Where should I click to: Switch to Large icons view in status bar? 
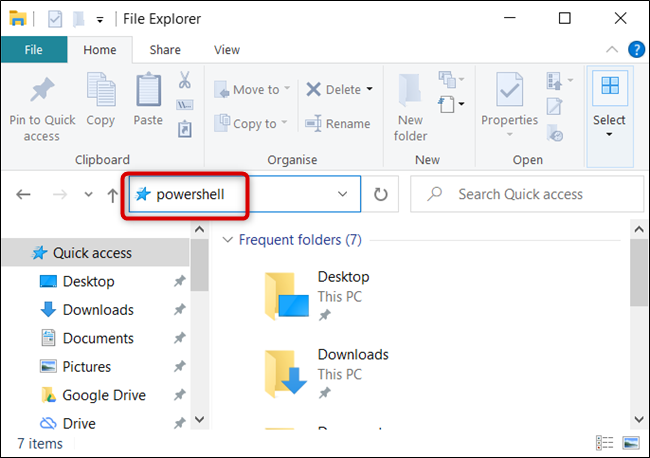click(x=631, y=443)
